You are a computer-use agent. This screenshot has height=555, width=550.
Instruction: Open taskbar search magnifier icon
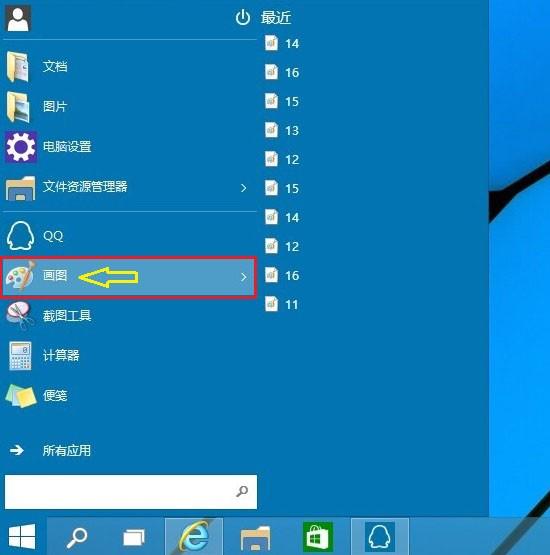click(76, 537)
